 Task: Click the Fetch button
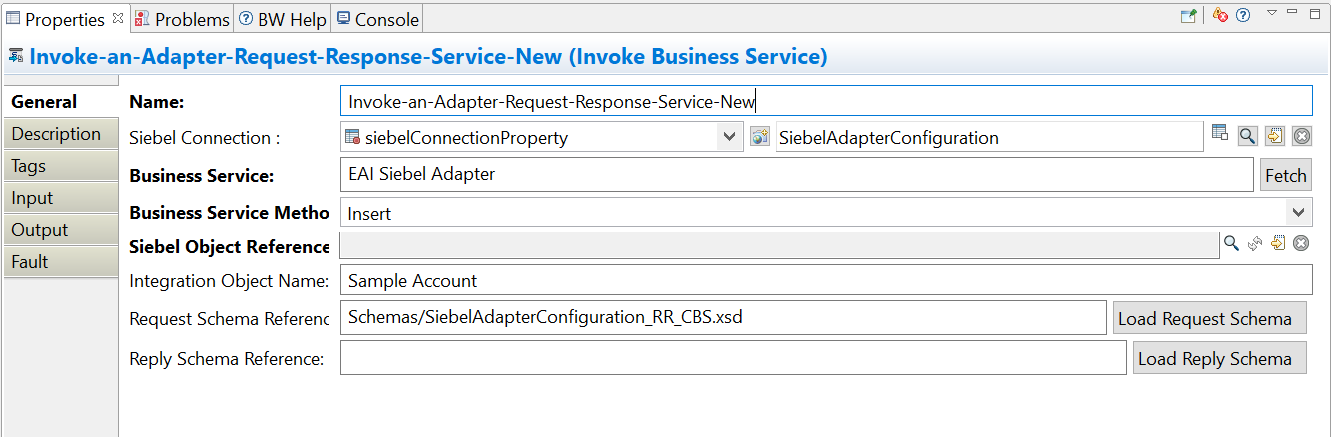coord(1285,175)
